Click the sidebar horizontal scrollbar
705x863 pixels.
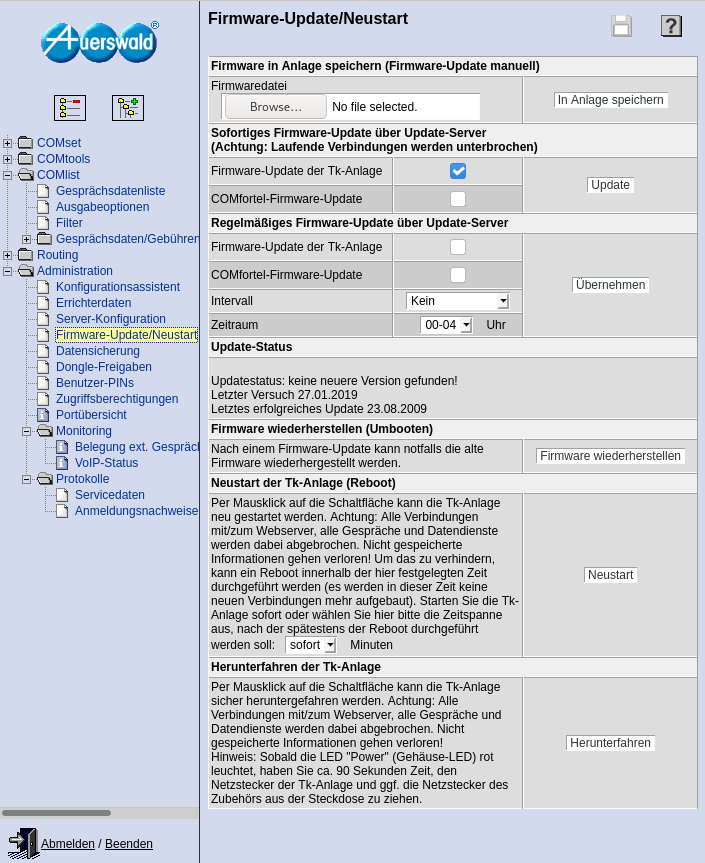(57, 813)
